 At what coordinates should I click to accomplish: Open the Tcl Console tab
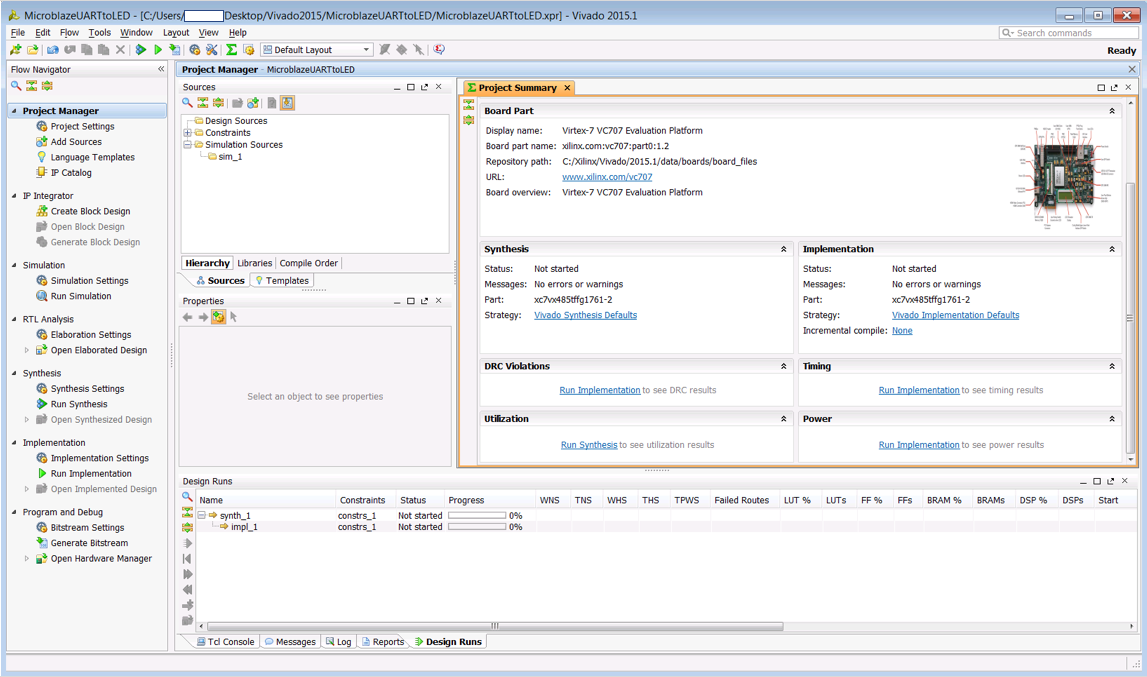click(x=225, y=642)
